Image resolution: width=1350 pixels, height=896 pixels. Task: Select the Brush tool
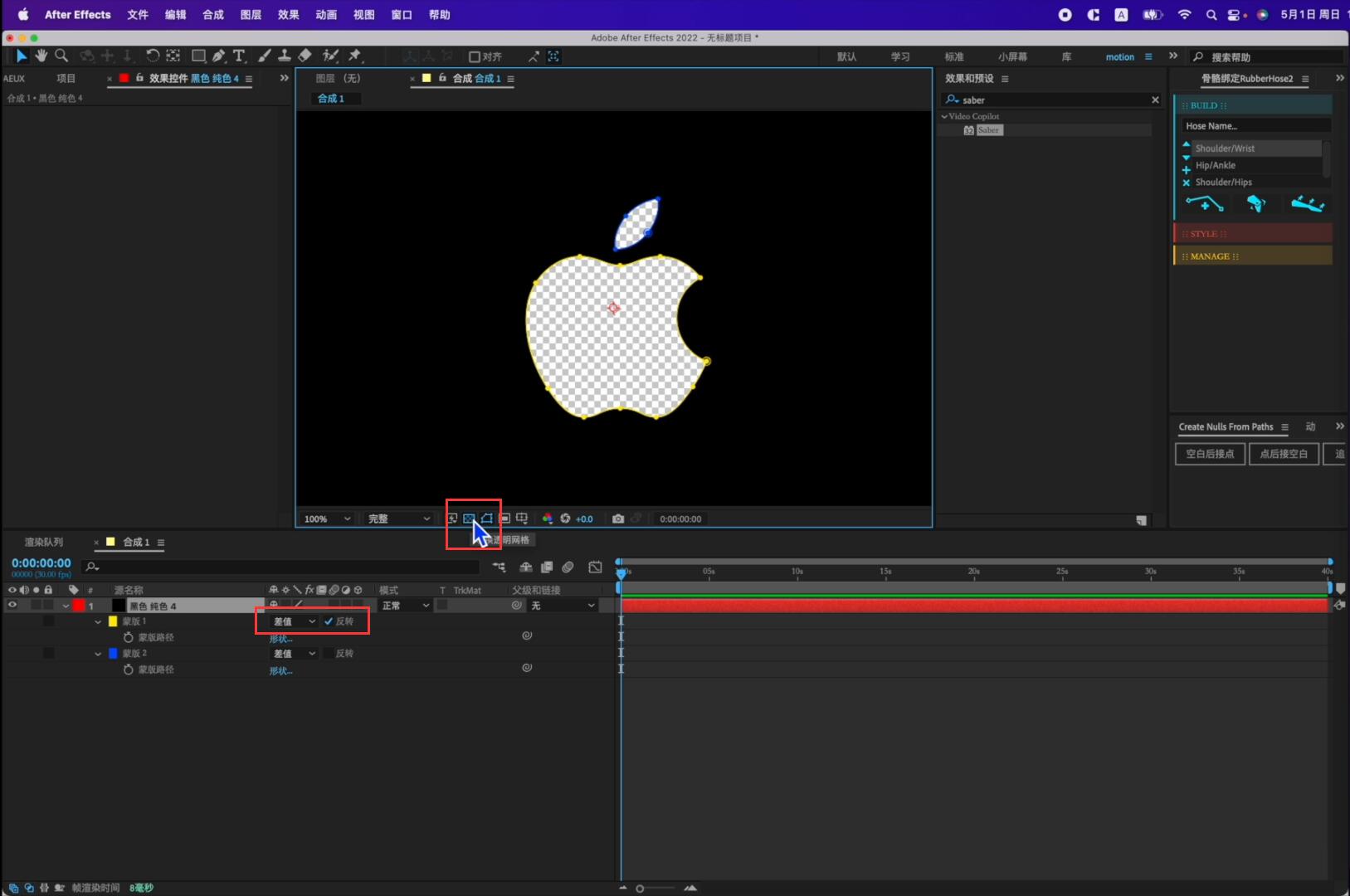[264, 56]
